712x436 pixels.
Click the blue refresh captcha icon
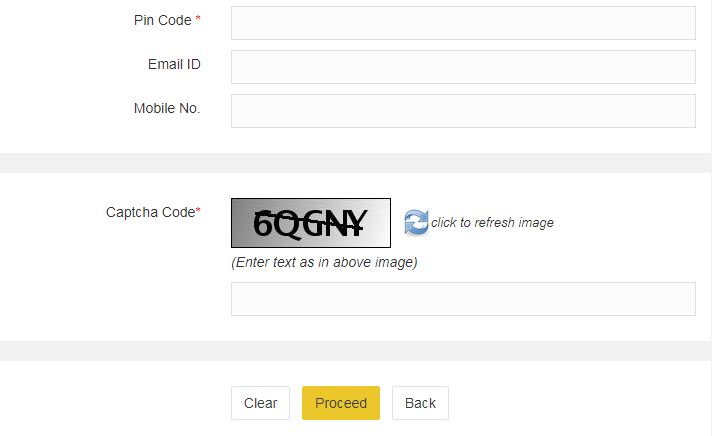tap(416, 223)
